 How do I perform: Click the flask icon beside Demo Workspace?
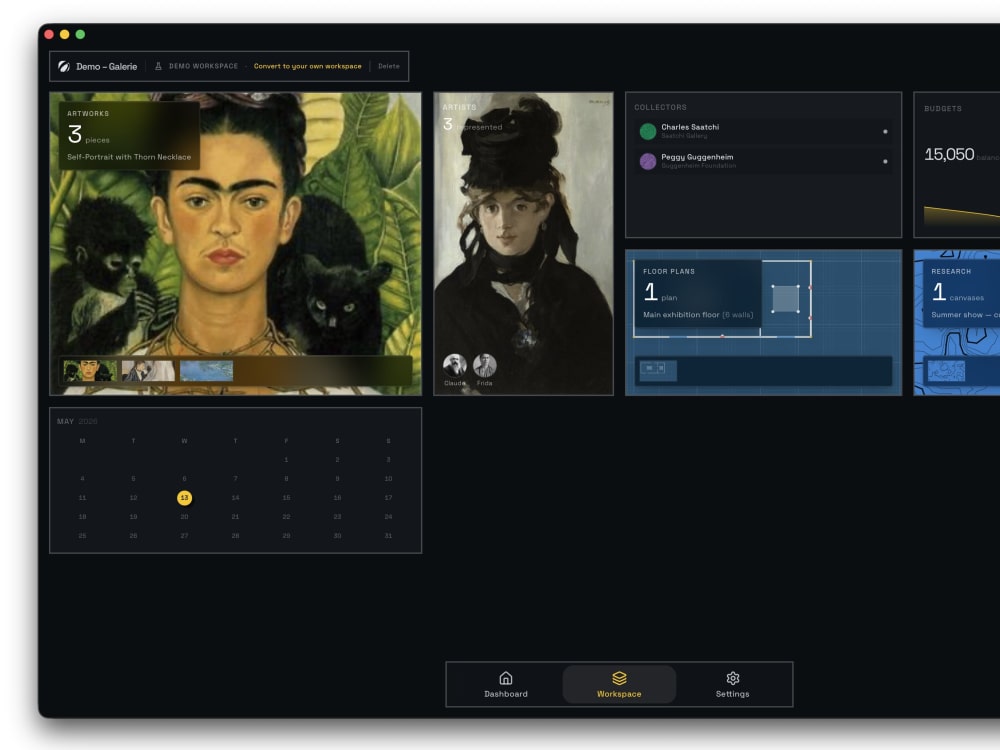coord(158,66)
